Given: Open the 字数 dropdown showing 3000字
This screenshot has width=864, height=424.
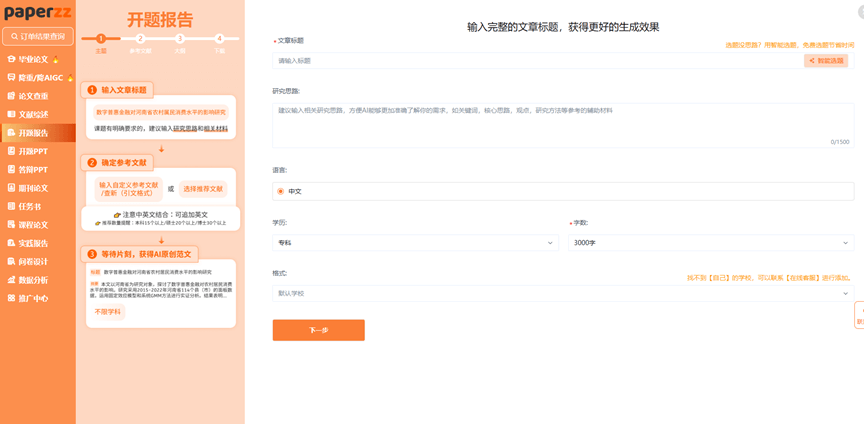Looking at the screenshot, I should 711,243.
